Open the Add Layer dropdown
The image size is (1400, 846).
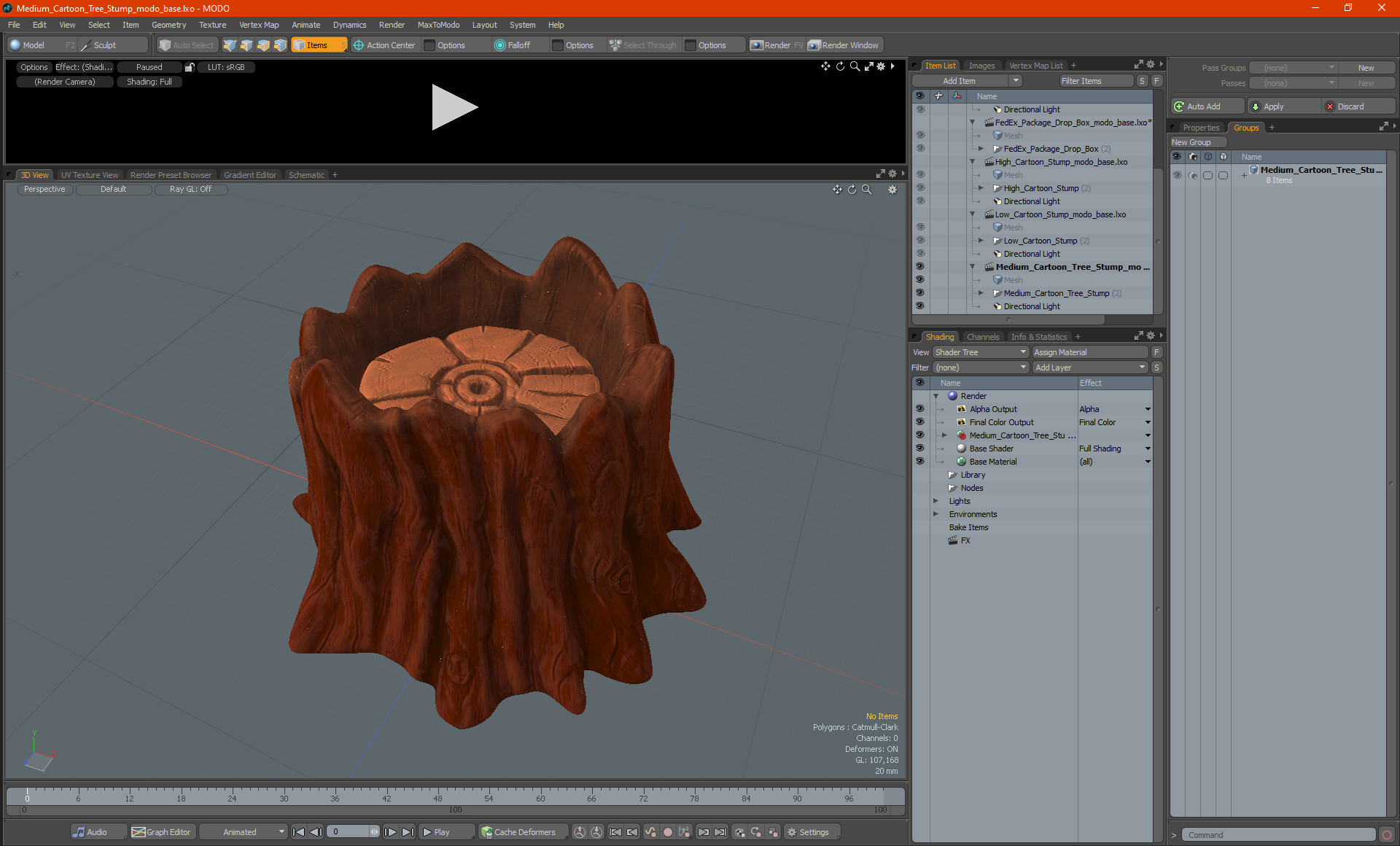tap(1090, 368)
